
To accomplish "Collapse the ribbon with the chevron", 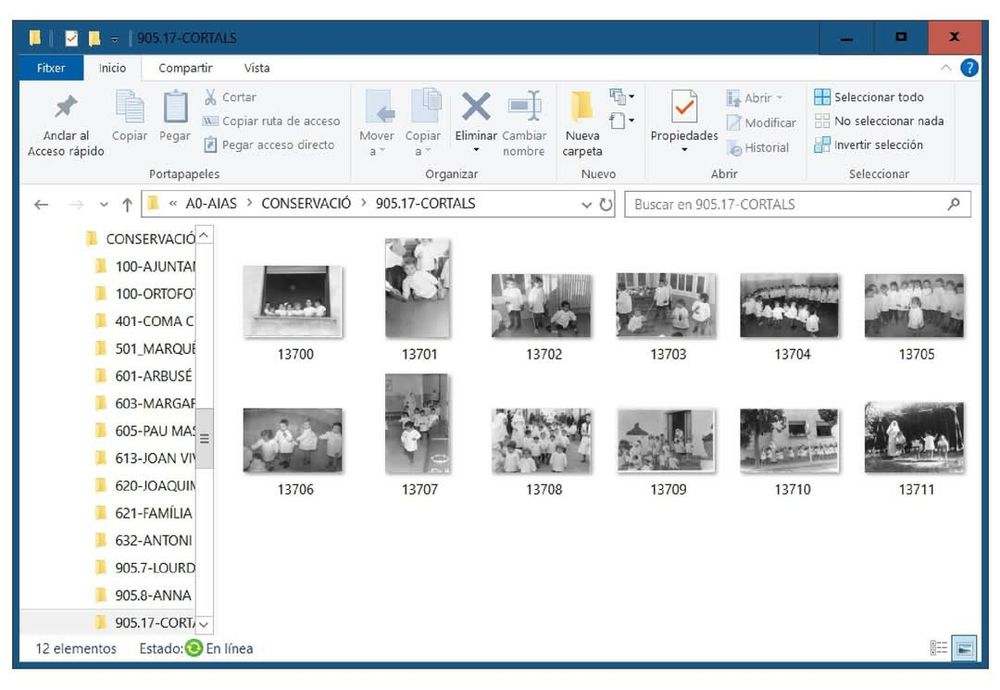I will coord(946,68).
